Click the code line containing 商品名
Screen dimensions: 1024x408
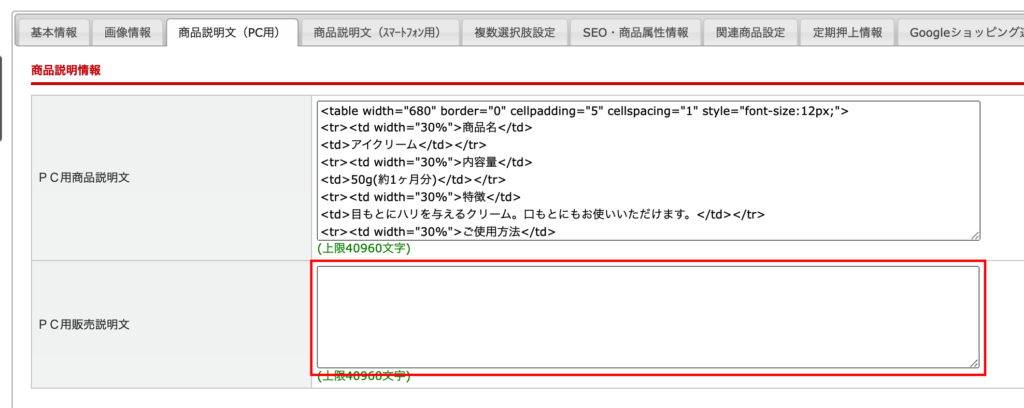point(426,127)
